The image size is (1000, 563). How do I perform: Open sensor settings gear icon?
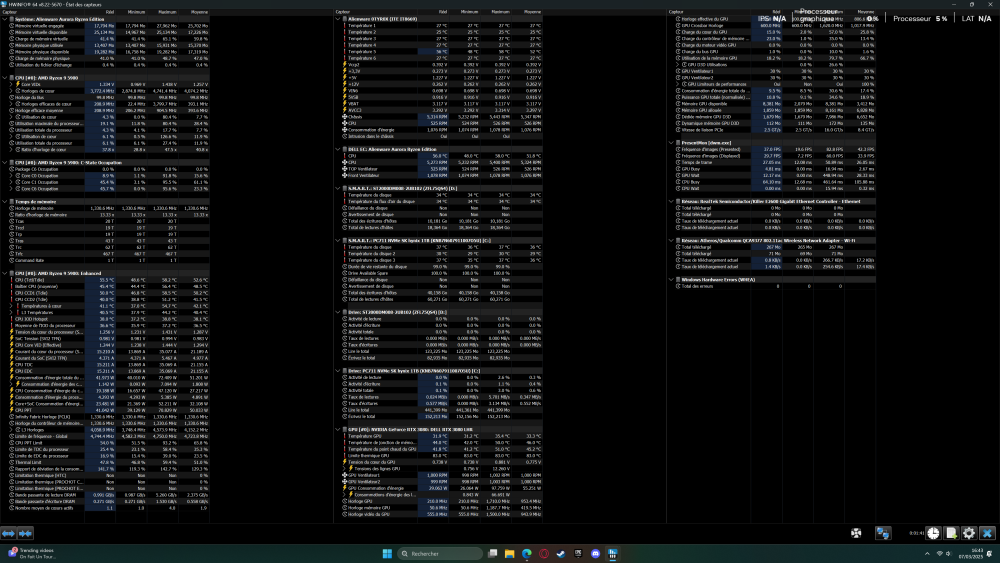(x=969, y=533)
